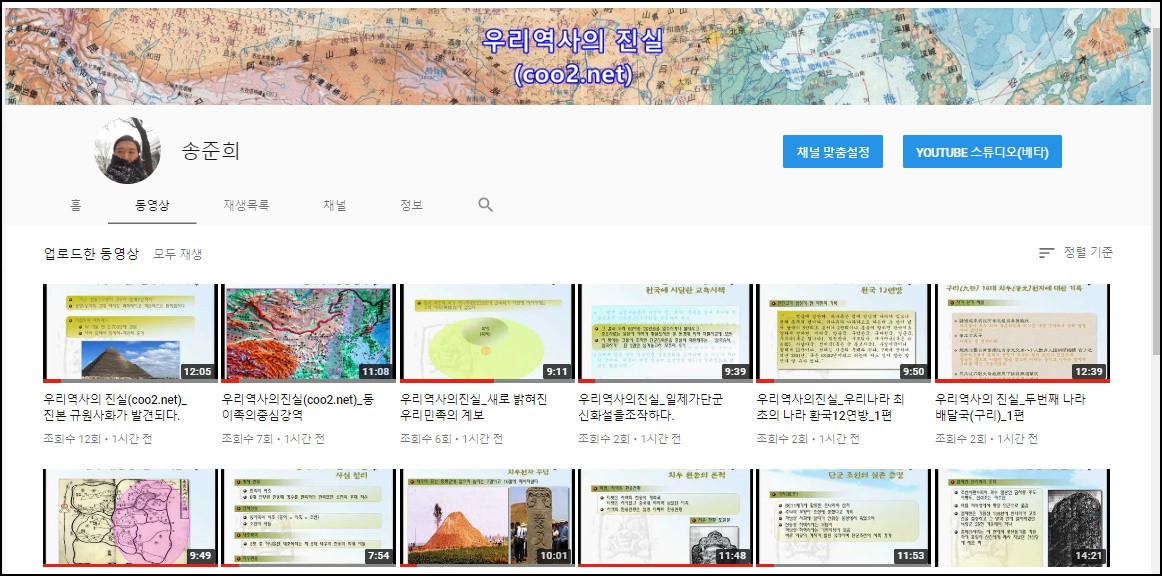This screenshot has width=1162, height=576.
Task: Click the 모두 재생 link
Action: 178,254
